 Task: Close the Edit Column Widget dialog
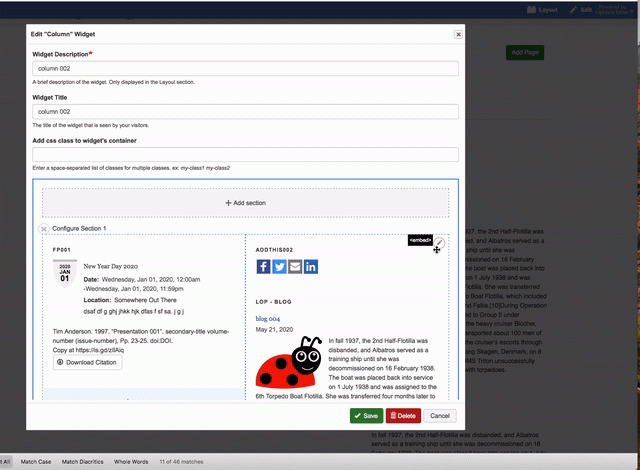click(458, 34)
